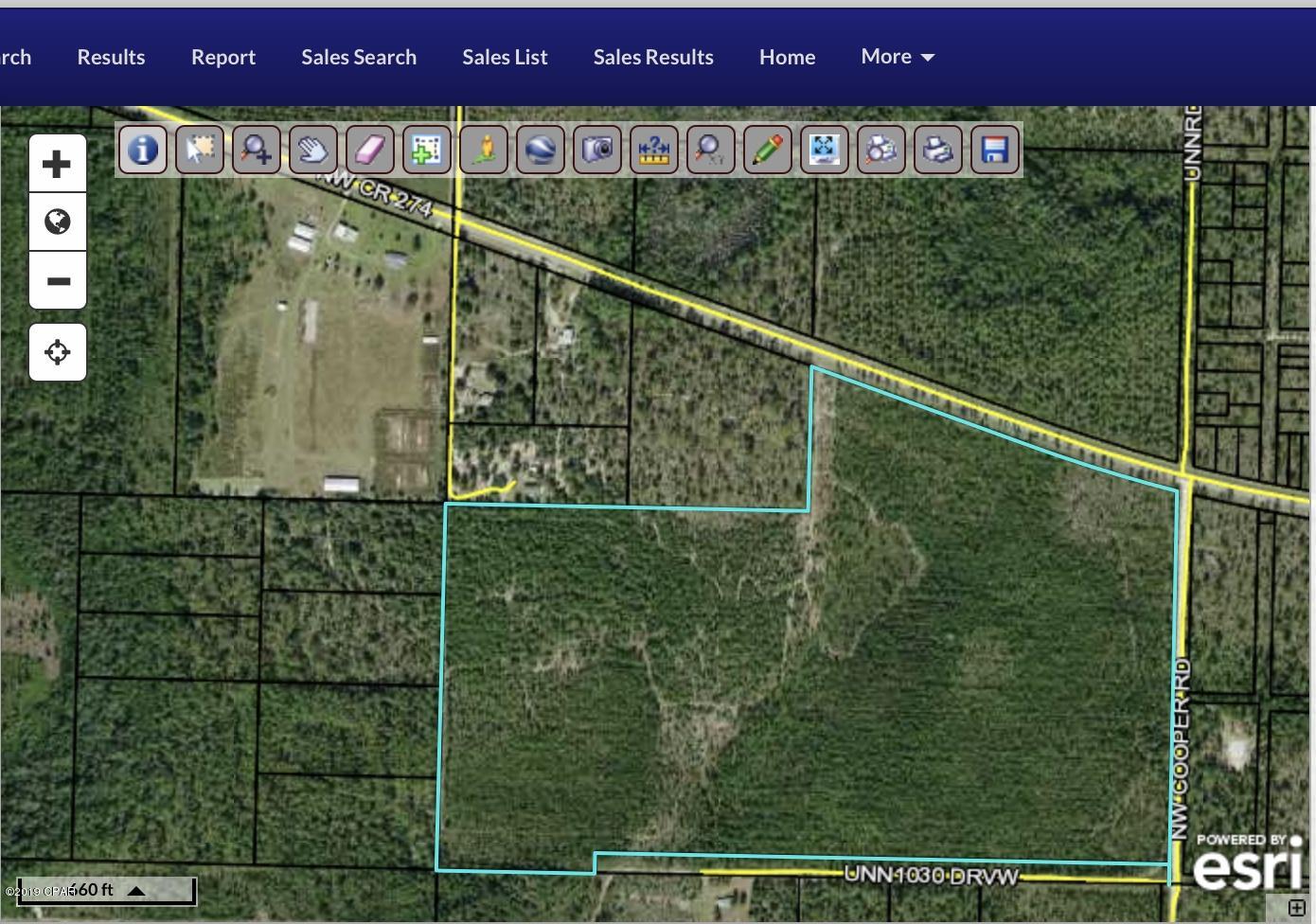
Task: Select the camera snapshot tool
Action: 597,150
